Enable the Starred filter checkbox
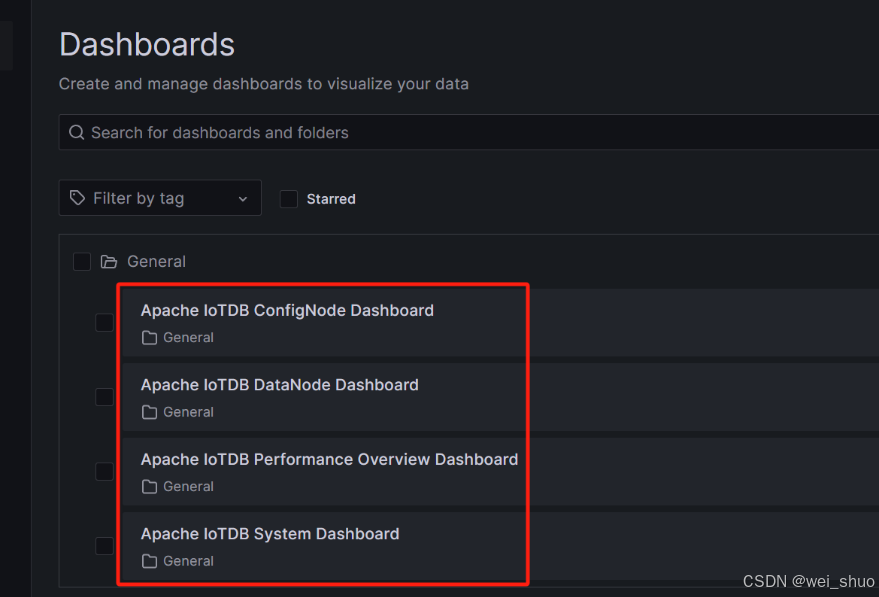The height and width of the screenshot is (597, 879). point(289,199)
